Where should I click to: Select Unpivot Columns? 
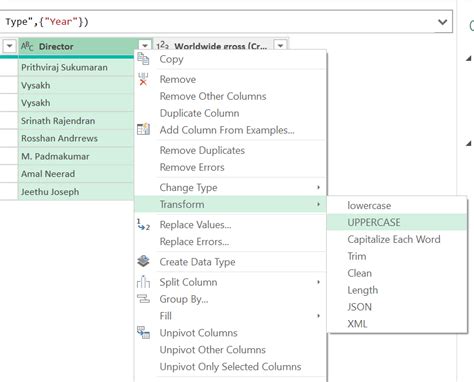pyautogui.click(x=230, y=333)
